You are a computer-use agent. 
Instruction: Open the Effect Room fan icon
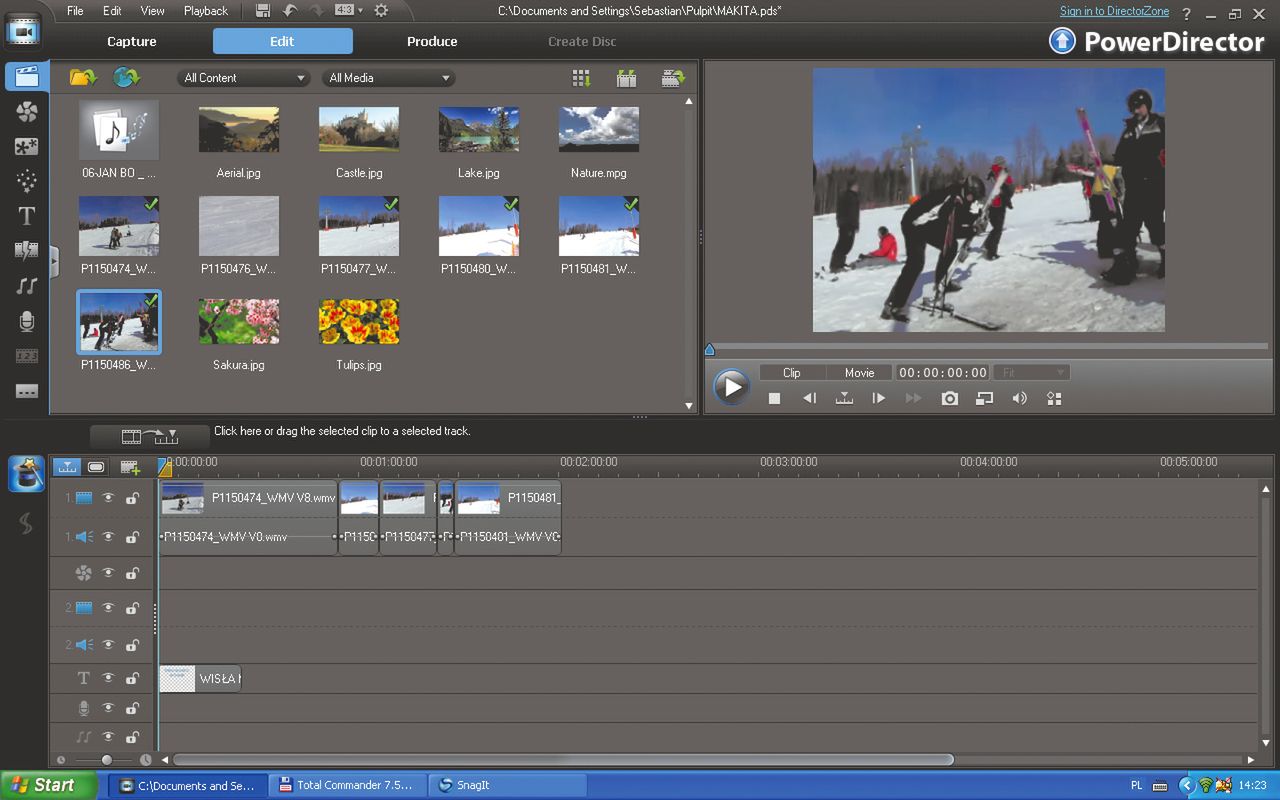coord(27,112)
